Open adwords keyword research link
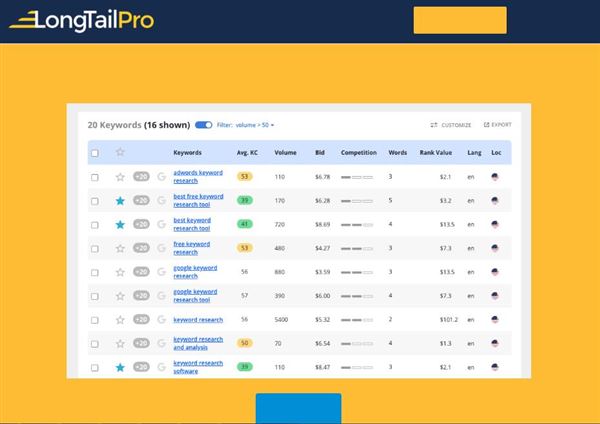Viewport: 600px width, 424px height. click(x=198, y=176)
